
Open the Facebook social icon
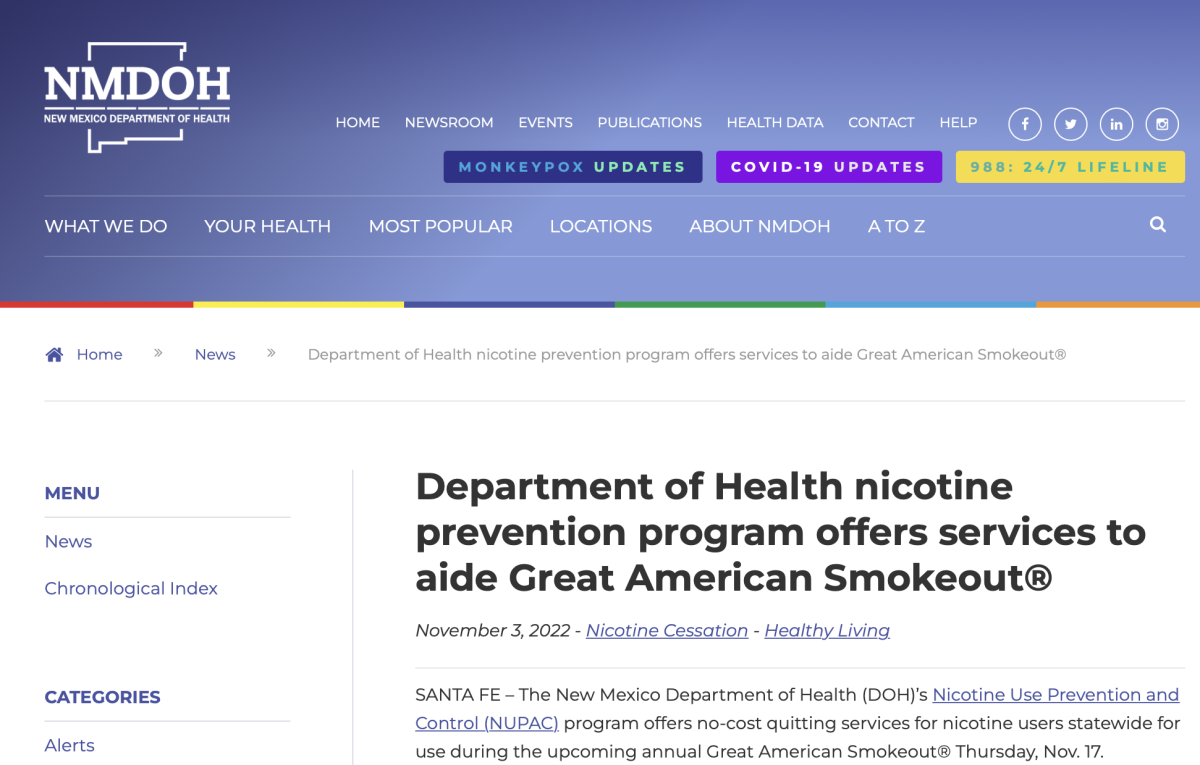coord(1024,124)
